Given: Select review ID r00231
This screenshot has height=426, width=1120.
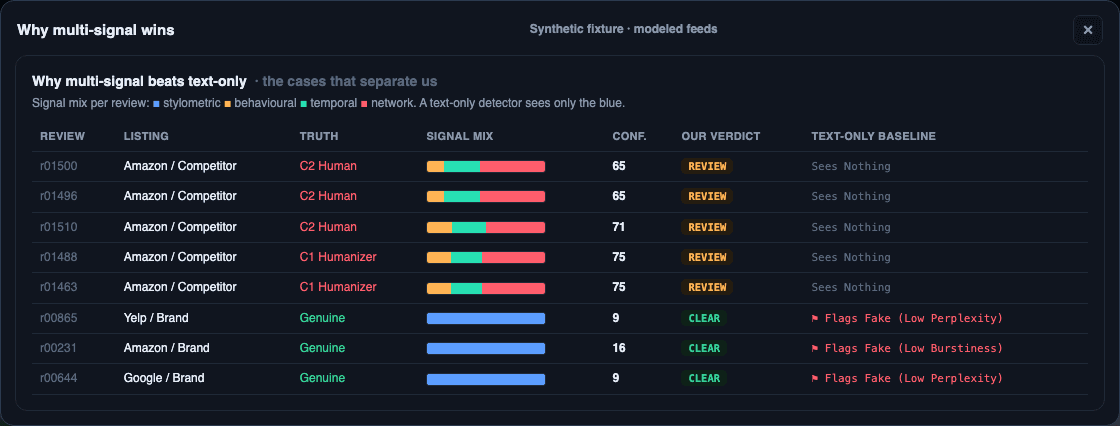Looking at the screenshot, I should [x=59, y=347].
